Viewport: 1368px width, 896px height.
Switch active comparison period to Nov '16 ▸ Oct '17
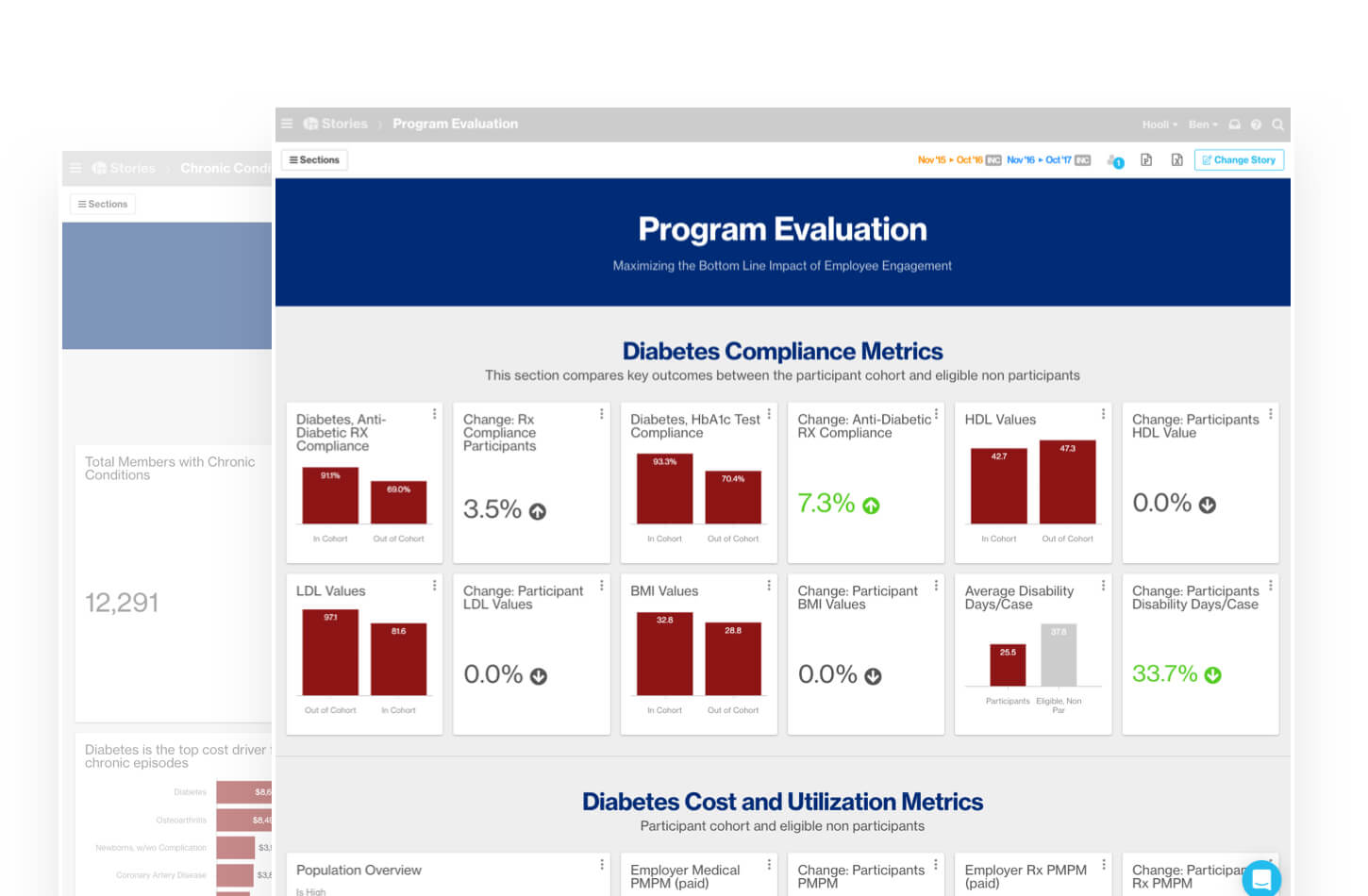[1036, 159]
